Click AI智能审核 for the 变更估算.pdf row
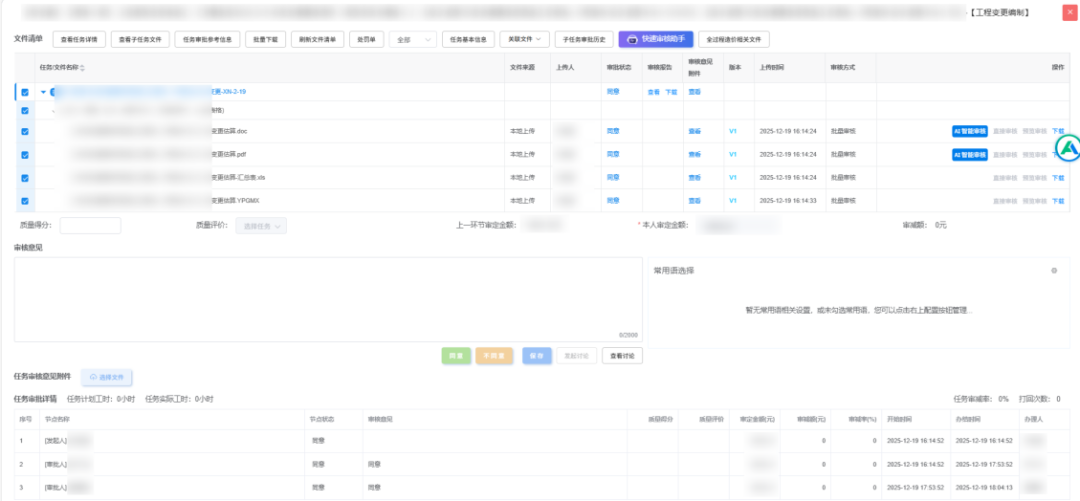This screenshot has width=1080, height=501. tap(969, 155)
